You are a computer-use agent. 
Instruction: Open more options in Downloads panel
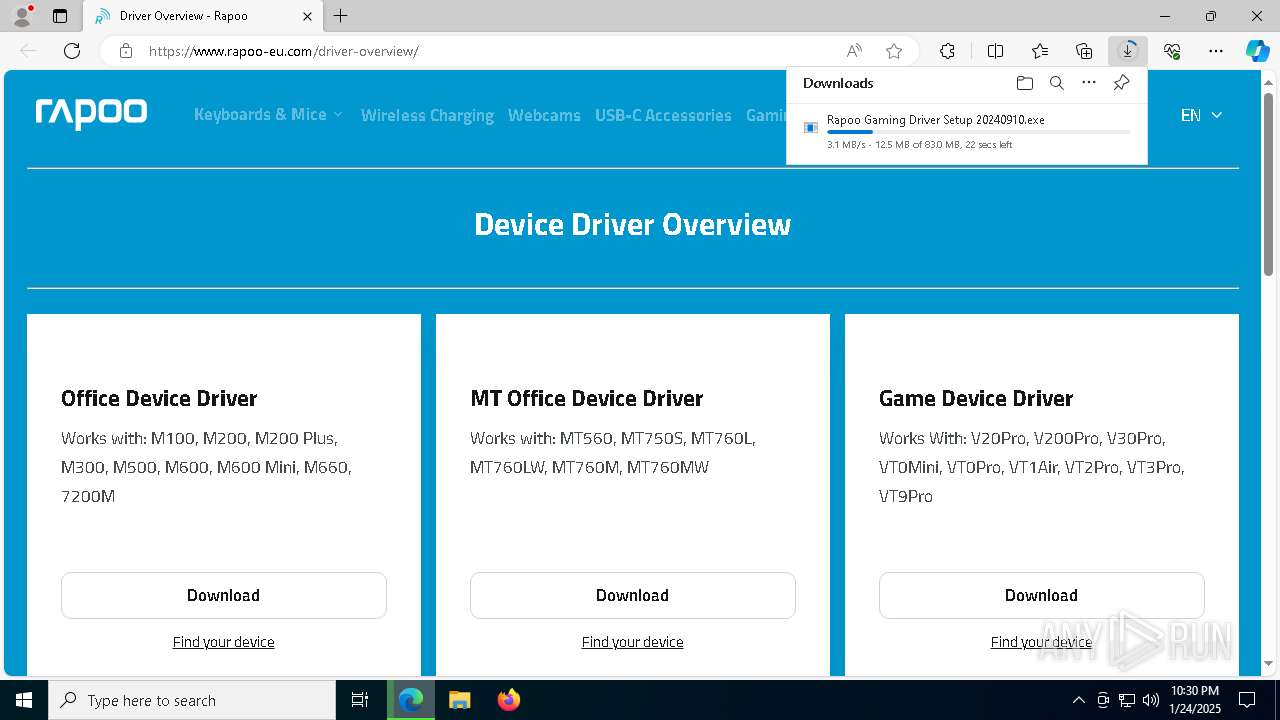1089,83
